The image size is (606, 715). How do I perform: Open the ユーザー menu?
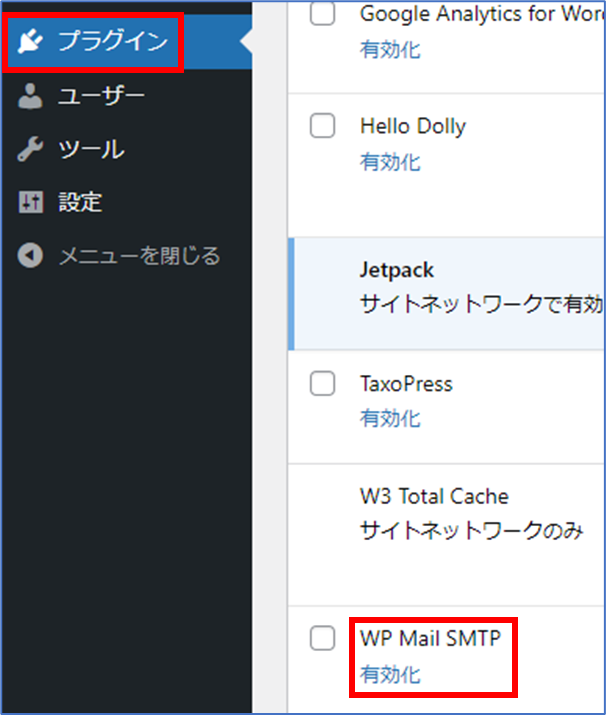(127, 96)
